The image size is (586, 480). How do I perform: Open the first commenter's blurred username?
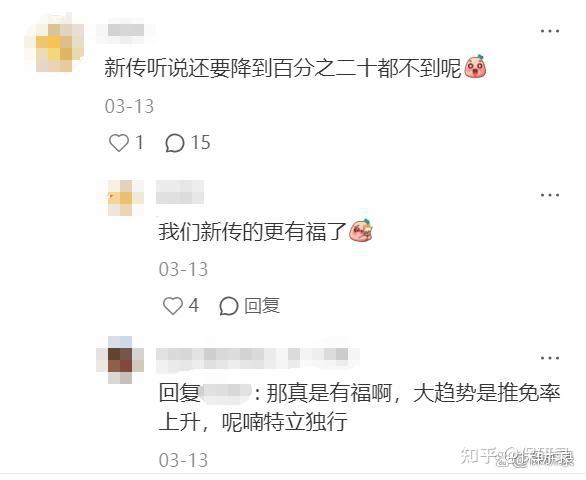pos(126,30)
